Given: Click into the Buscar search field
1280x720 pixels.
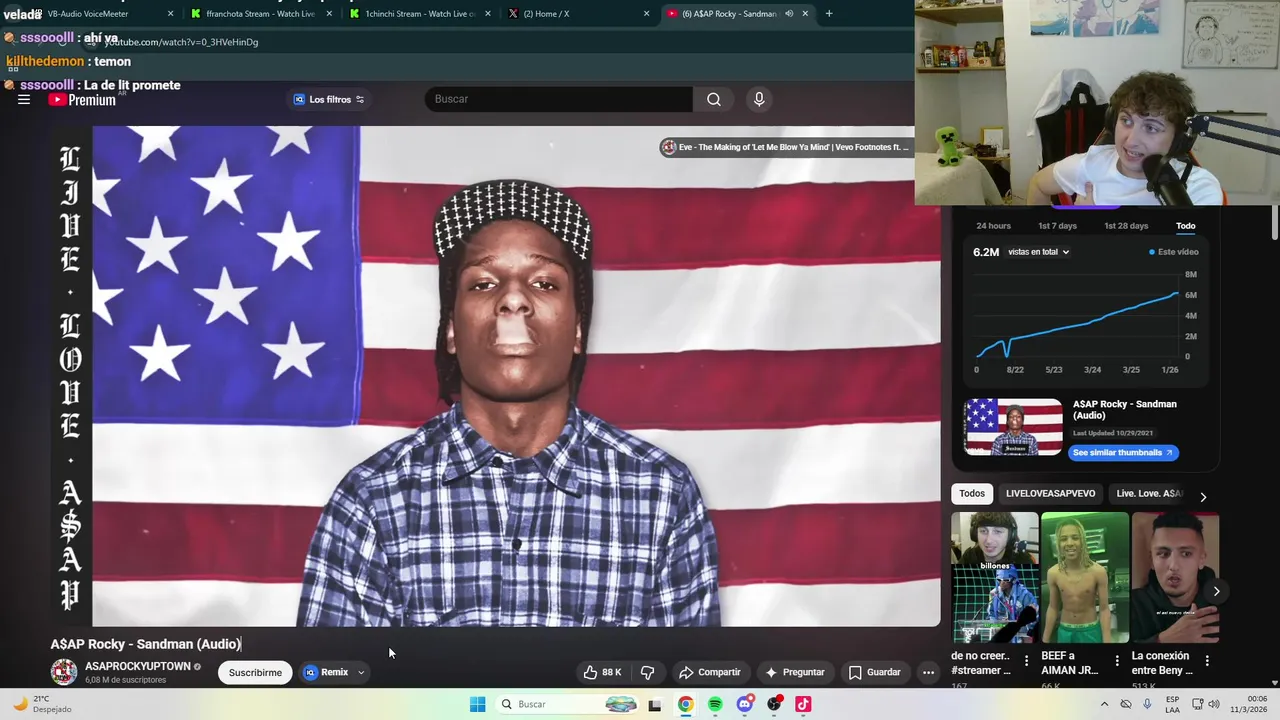Looking at the screenshot, I should click(x=558, y=99).
